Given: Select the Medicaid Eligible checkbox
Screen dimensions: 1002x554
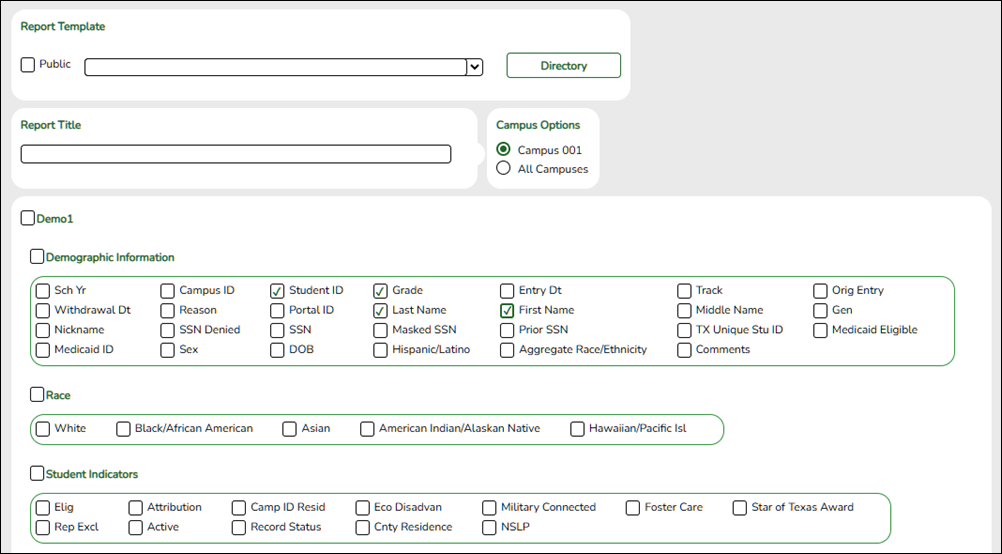Looking at the screenshot, I should coord(821,330).
